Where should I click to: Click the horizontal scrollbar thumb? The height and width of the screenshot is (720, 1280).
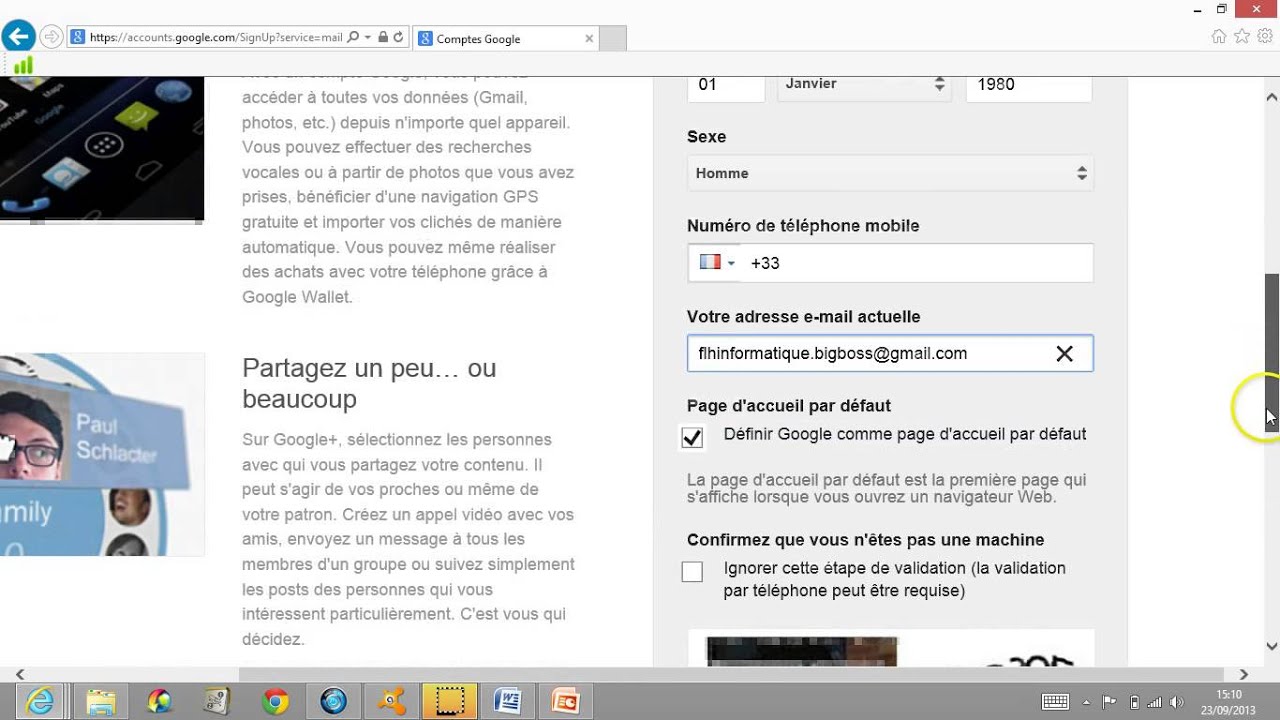click(733, 674)
